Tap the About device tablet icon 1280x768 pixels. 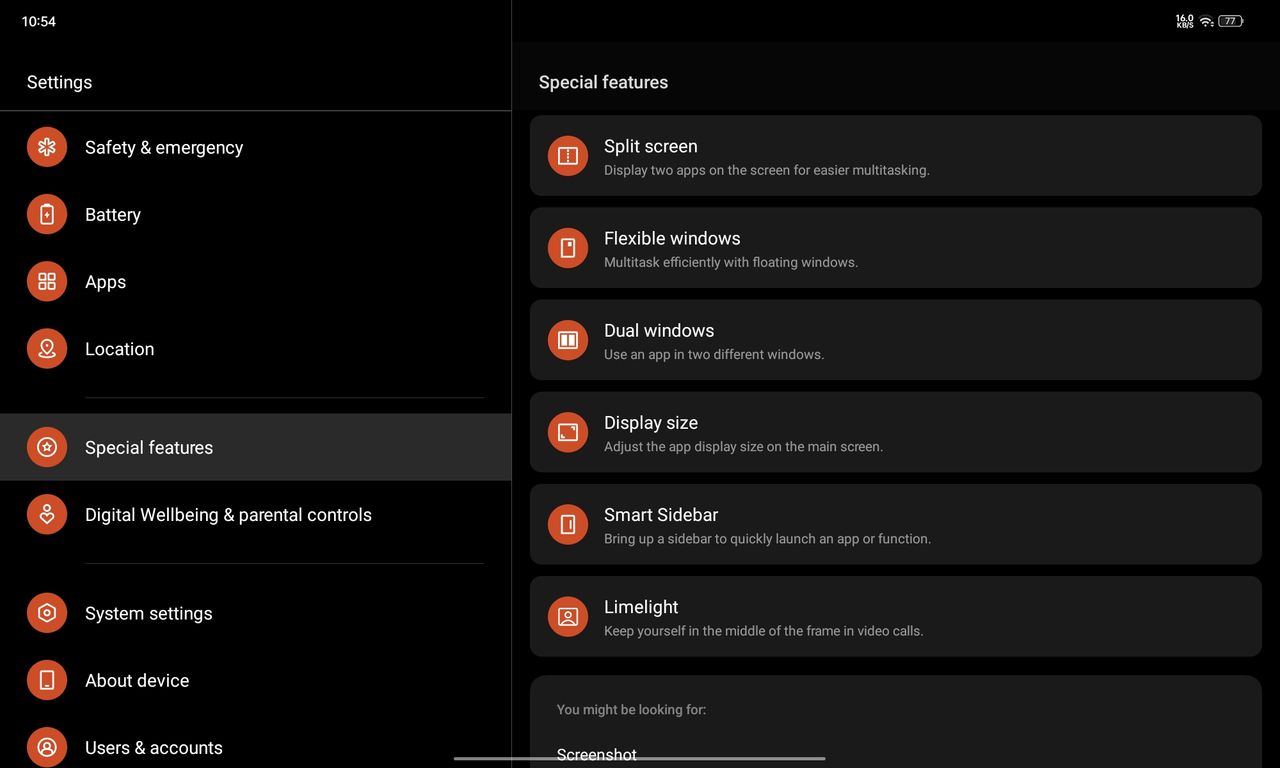(47, 680)
